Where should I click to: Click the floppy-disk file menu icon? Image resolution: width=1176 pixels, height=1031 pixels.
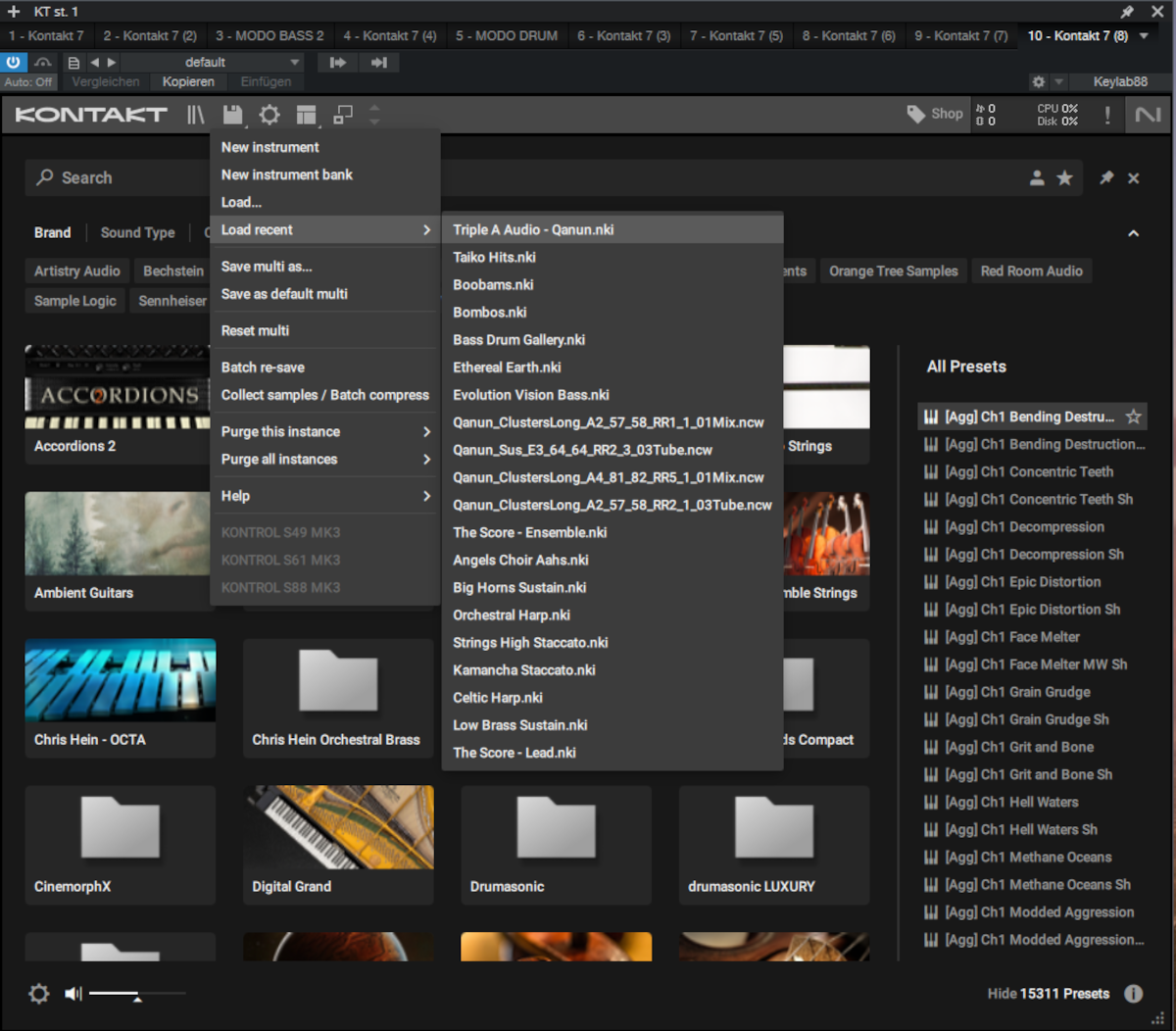click(232, 115)
